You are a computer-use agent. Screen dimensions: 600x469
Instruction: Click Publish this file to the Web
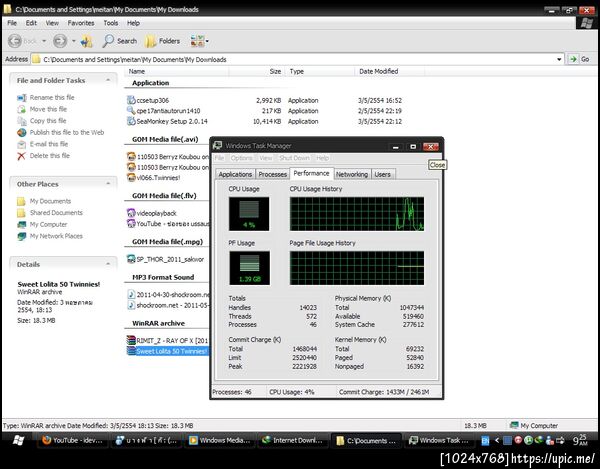(67, 132)
